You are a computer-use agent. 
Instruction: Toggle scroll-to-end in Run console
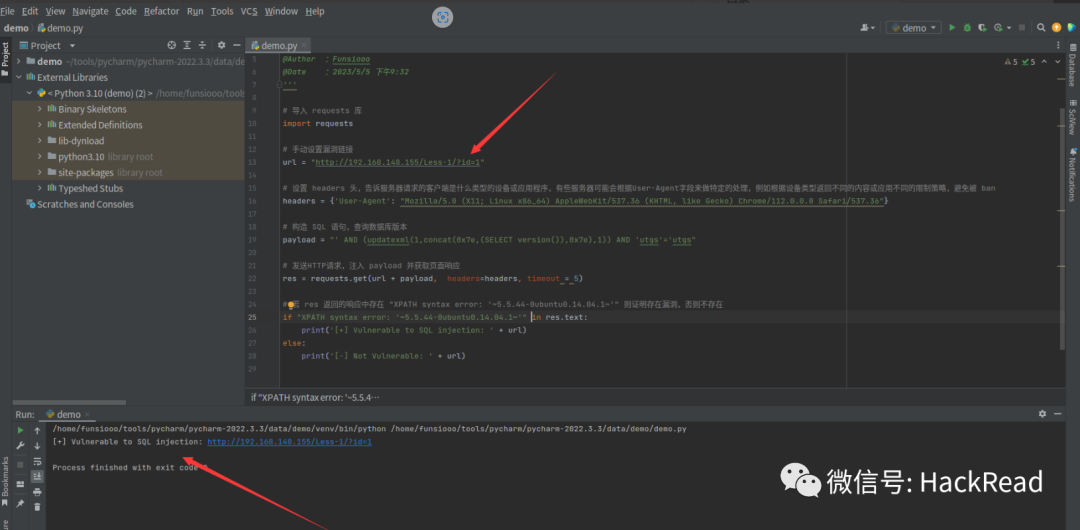pos(37,476)
